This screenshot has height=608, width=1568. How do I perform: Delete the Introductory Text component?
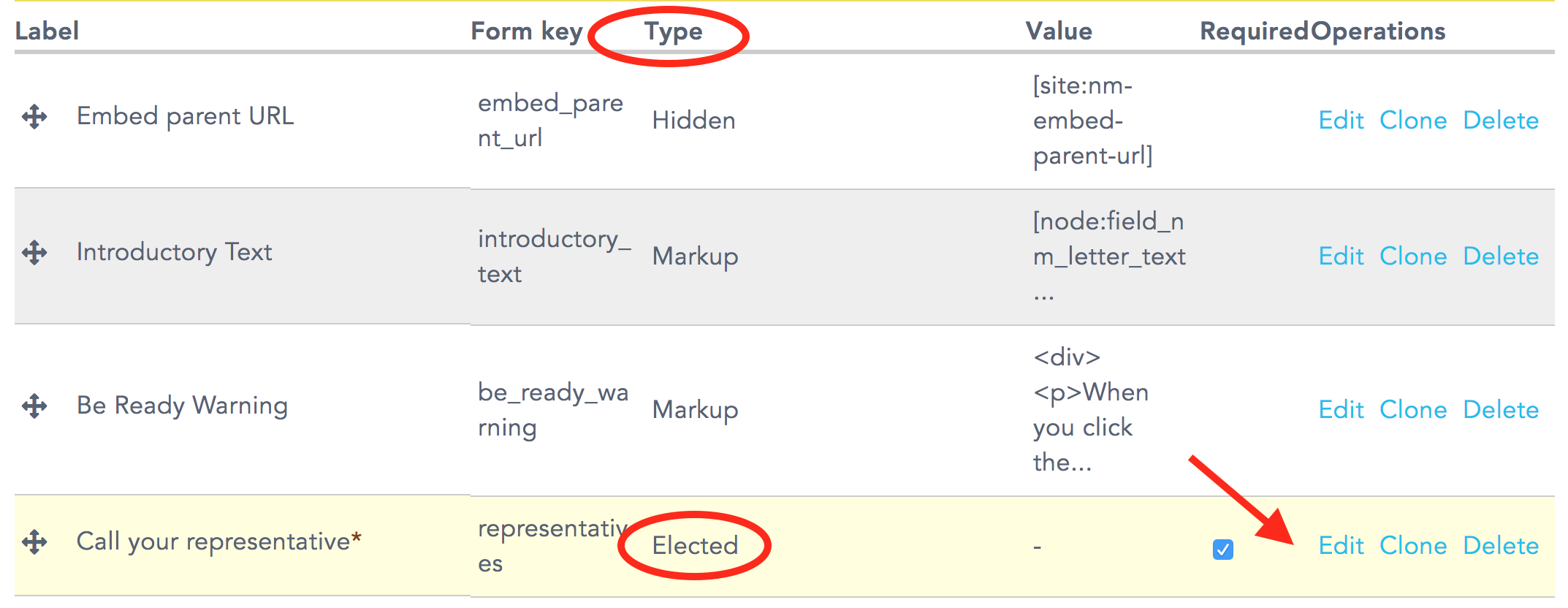[1501, 256]
